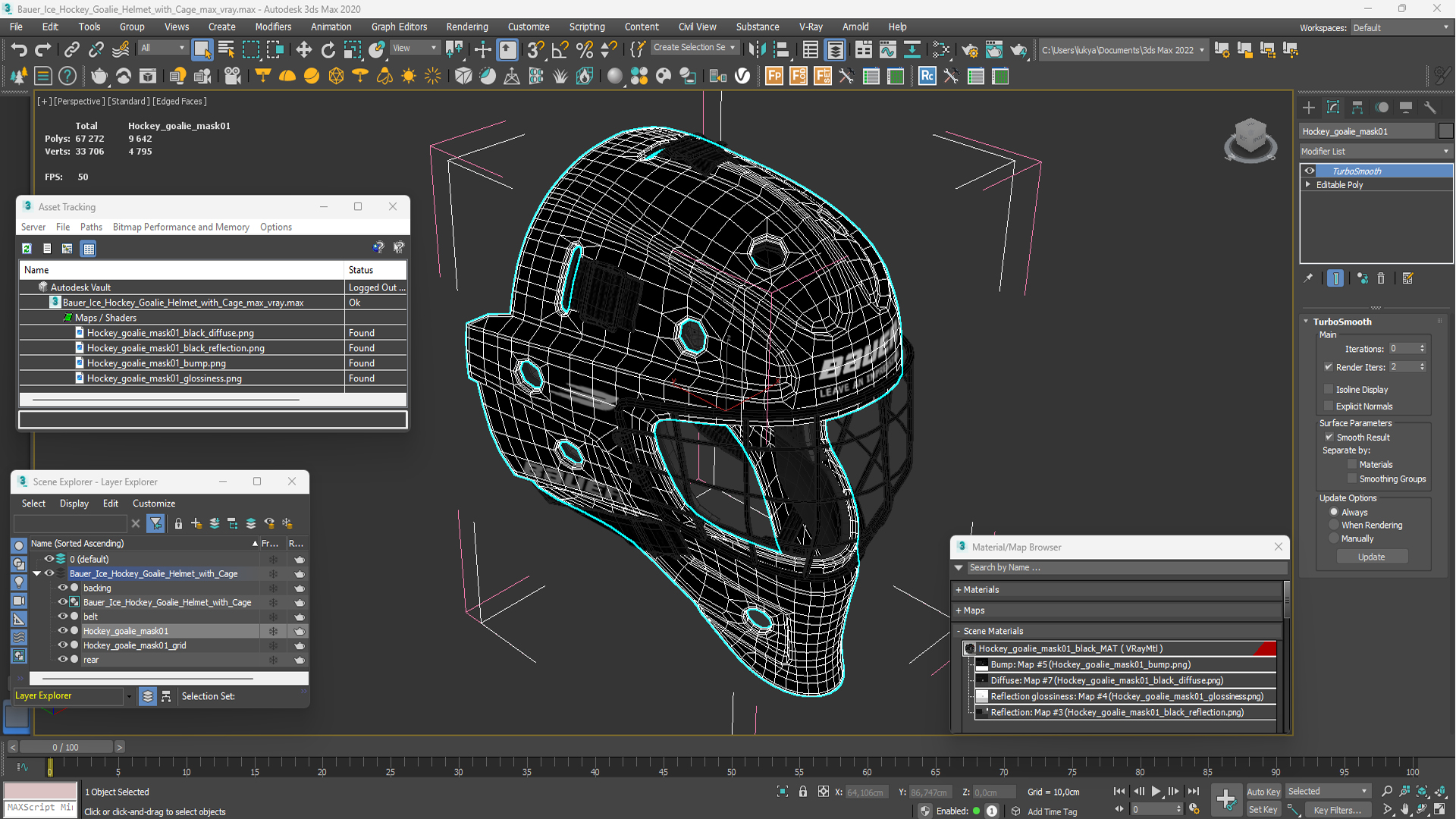Hide the belt layer item

(63, 617)
